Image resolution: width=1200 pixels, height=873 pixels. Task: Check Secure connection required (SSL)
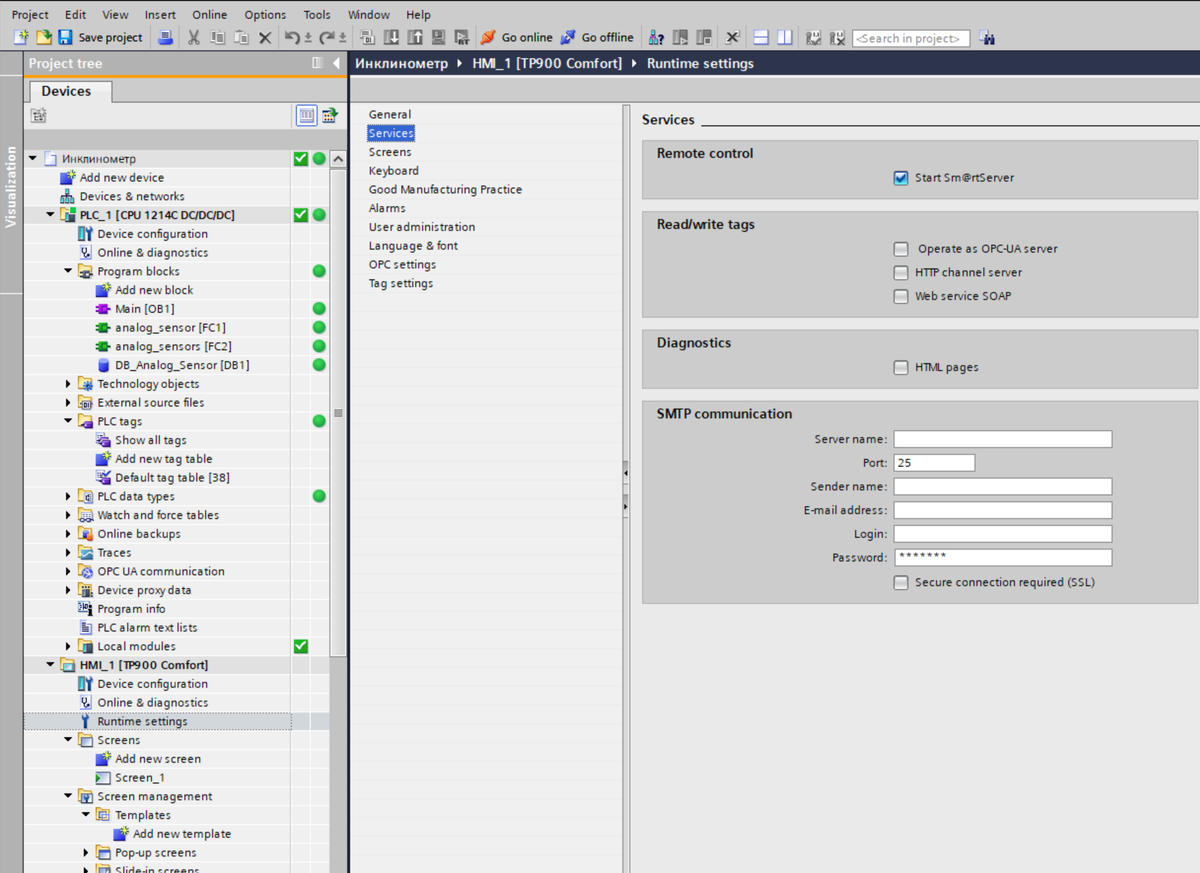(899, 581)
